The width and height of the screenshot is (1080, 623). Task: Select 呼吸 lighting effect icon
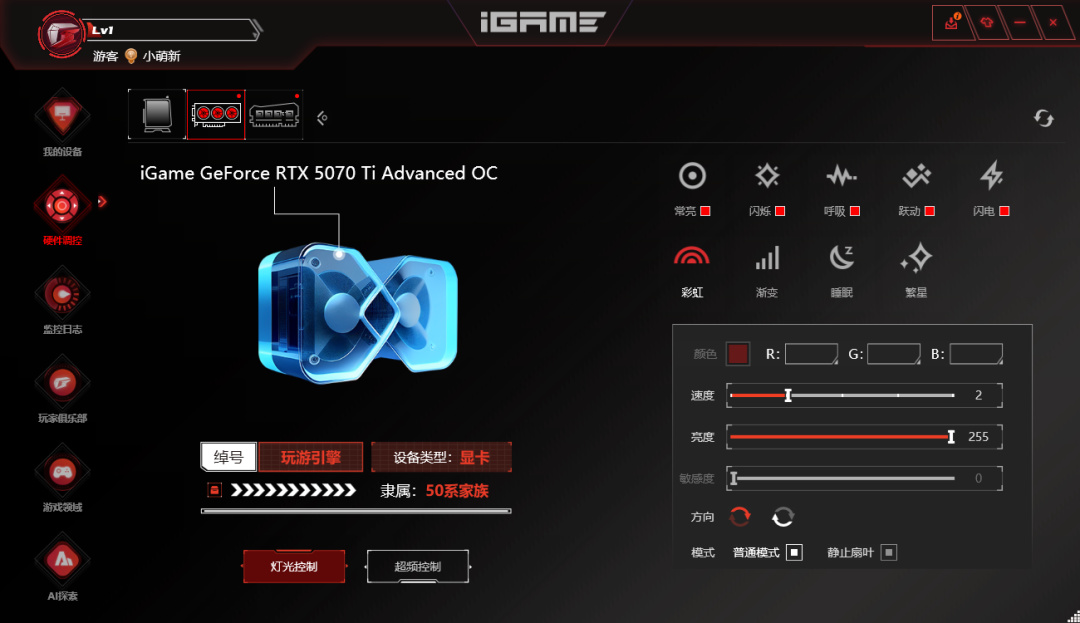(841, 176)
